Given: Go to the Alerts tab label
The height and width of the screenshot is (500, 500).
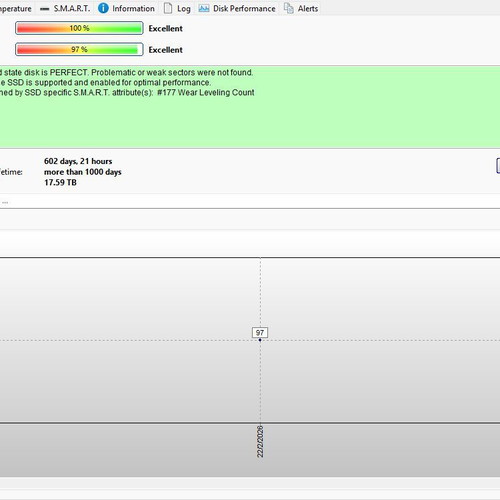Looking at the screenshot, I should point(308,8).
